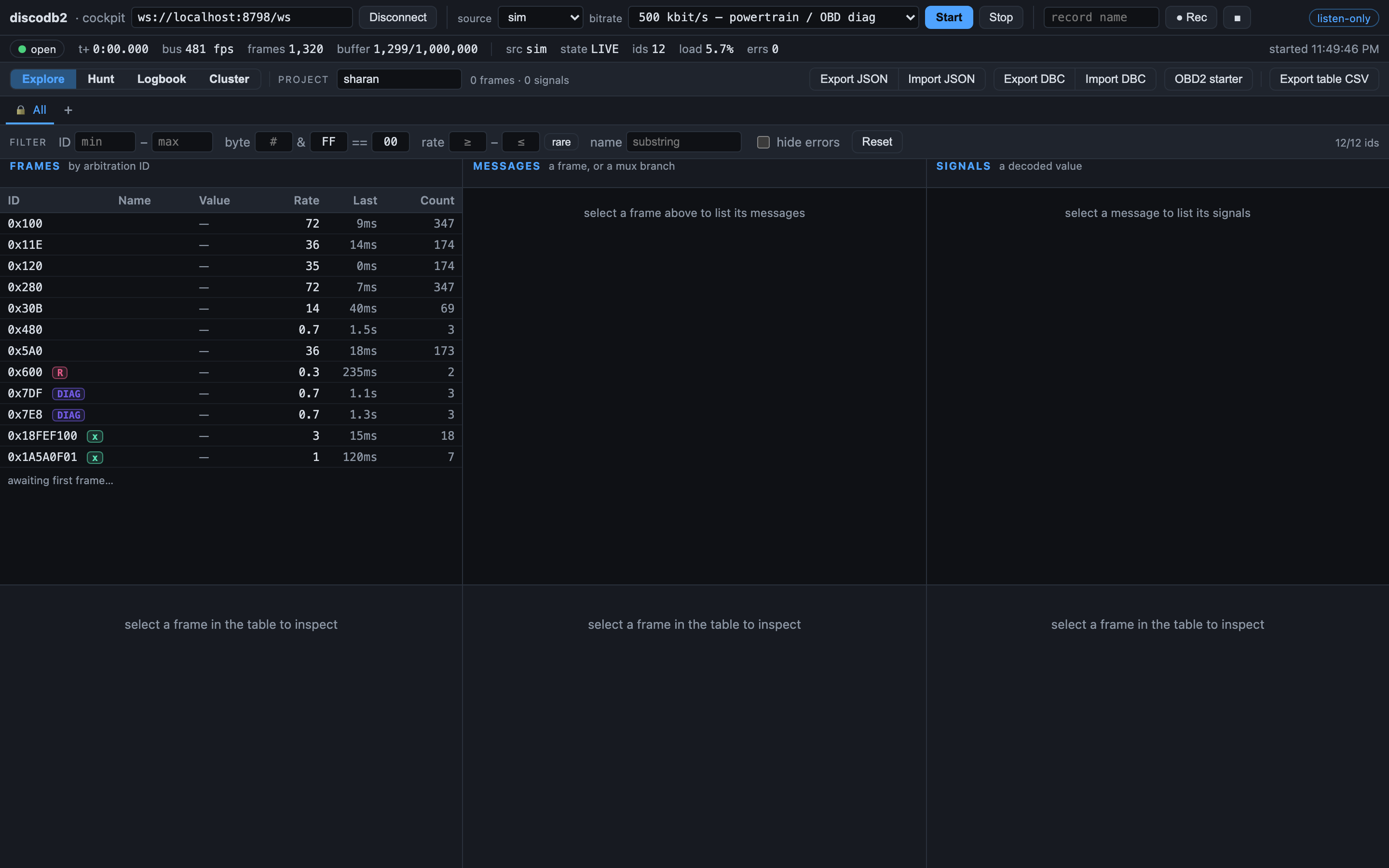The height and width of the screenshot is (868, 1389).
Task: Click the R badge on 0x600
Action: pyautogui.click(x=60, y=373)
